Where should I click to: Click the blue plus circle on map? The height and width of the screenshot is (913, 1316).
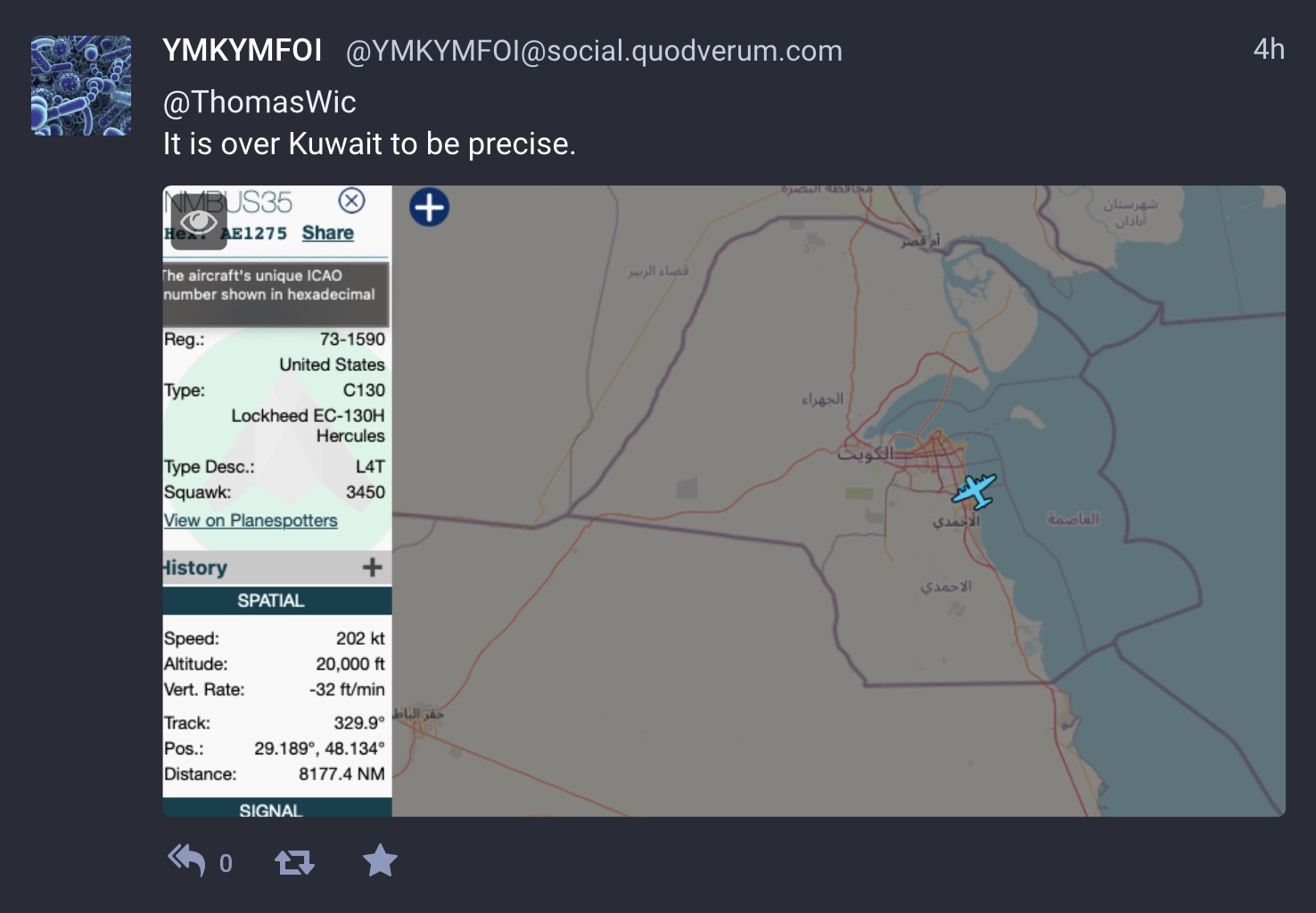(x=429, y=208)
